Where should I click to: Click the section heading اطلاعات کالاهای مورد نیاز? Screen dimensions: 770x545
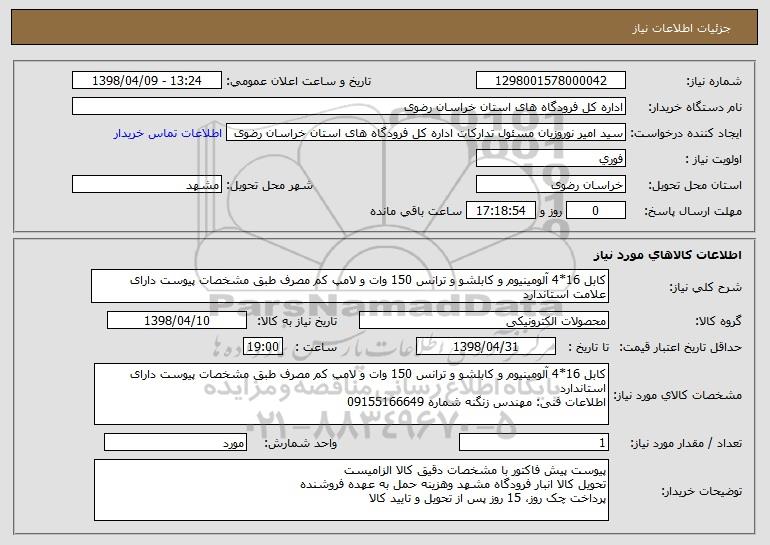tap(667, 255)
